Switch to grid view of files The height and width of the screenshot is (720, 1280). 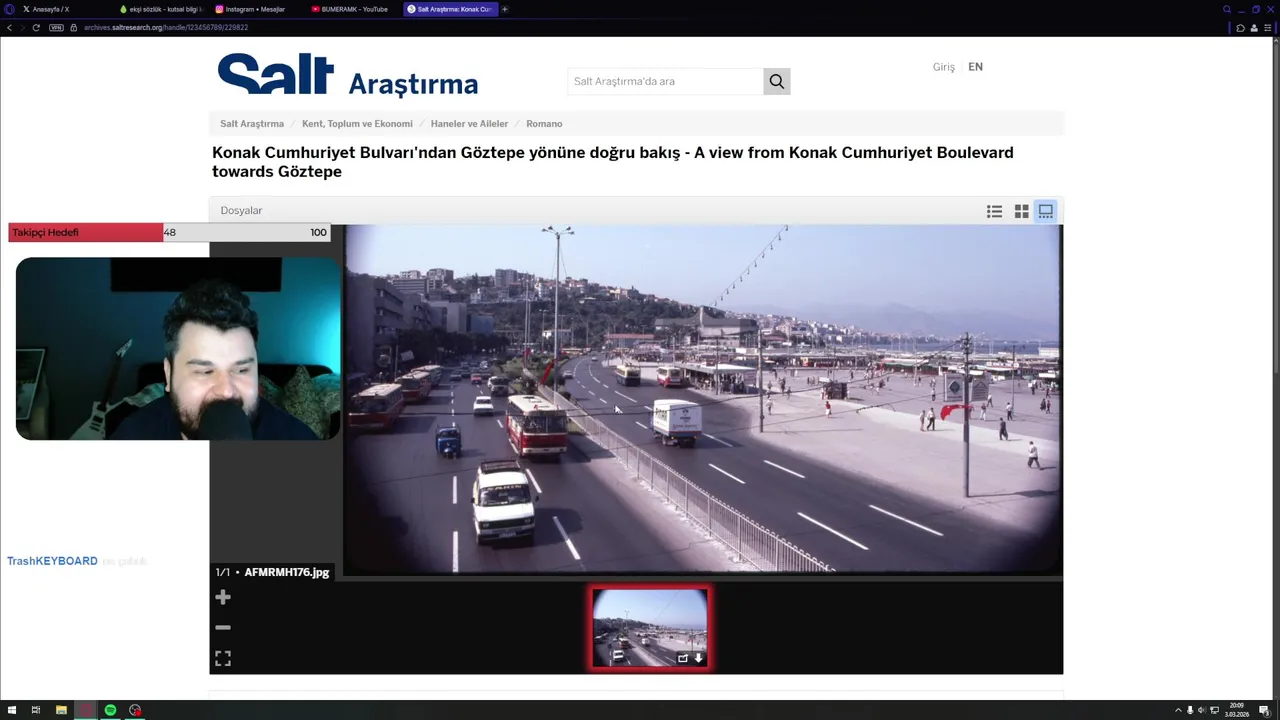click(1021, 211)
